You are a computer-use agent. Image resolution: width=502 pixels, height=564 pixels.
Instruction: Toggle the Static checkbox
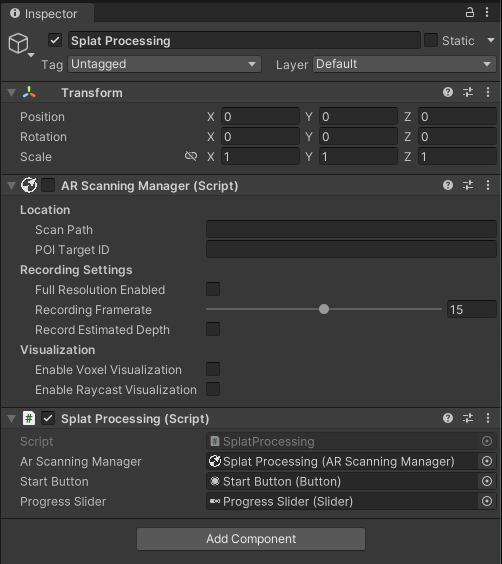pyautogui.click(x=431, y=40)
